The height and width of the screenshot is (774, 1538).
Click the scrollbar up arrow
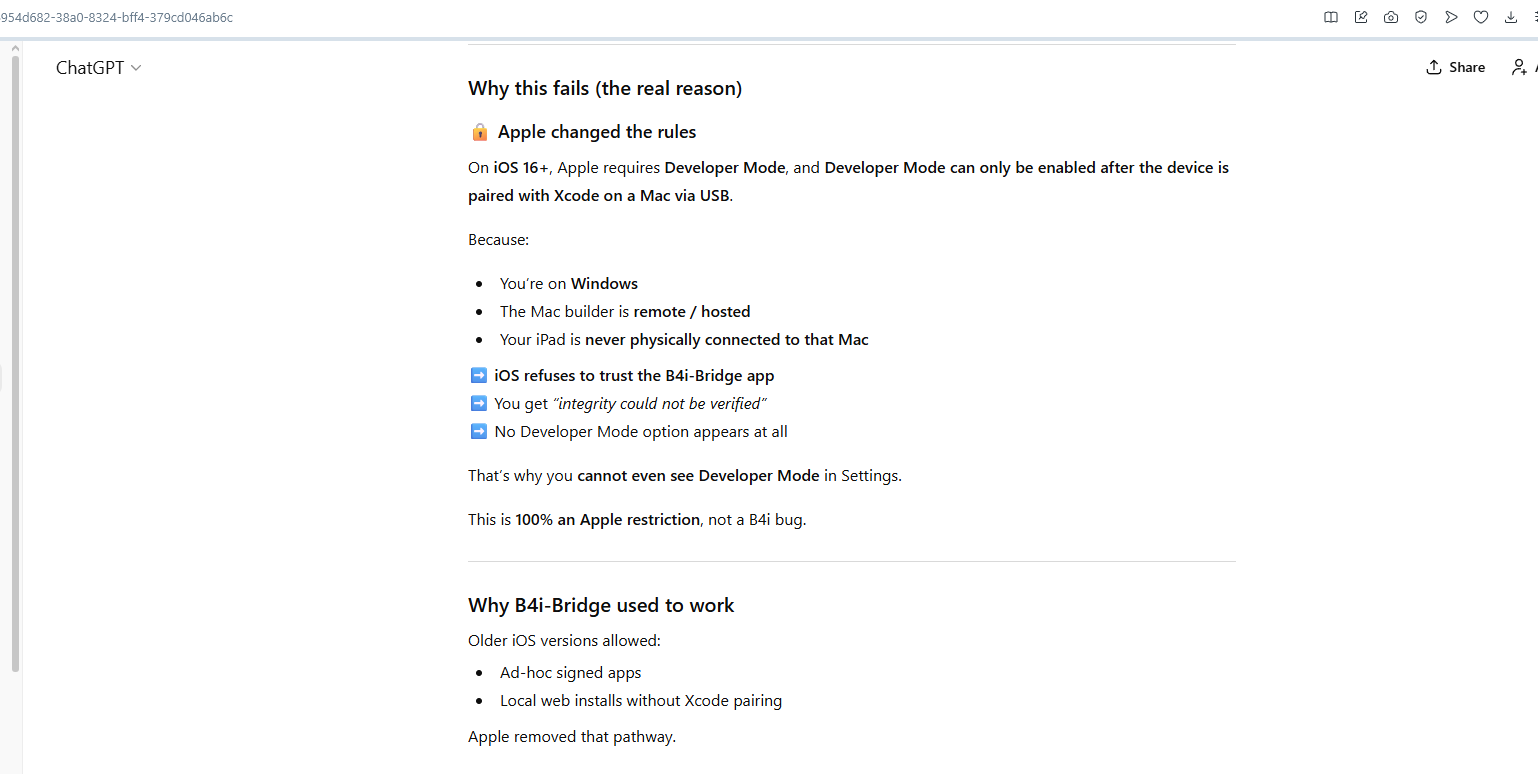(15, 46)
